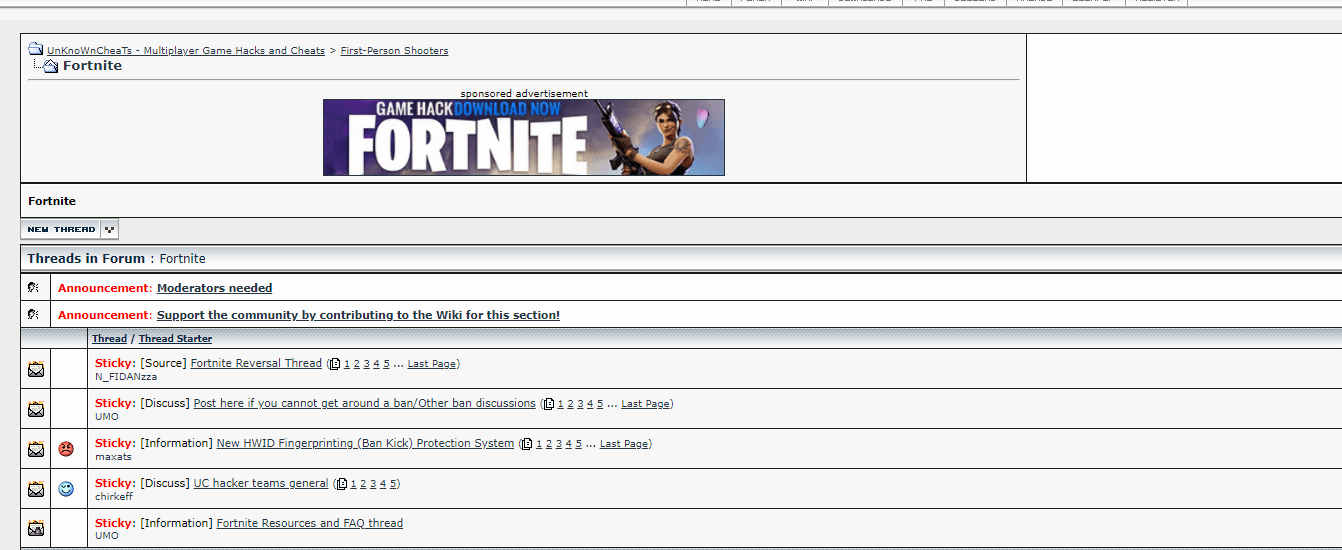Click the angry face post icon on the HWID thread
This screenshot has height=550, width=1342.
(x=66, y=449)
